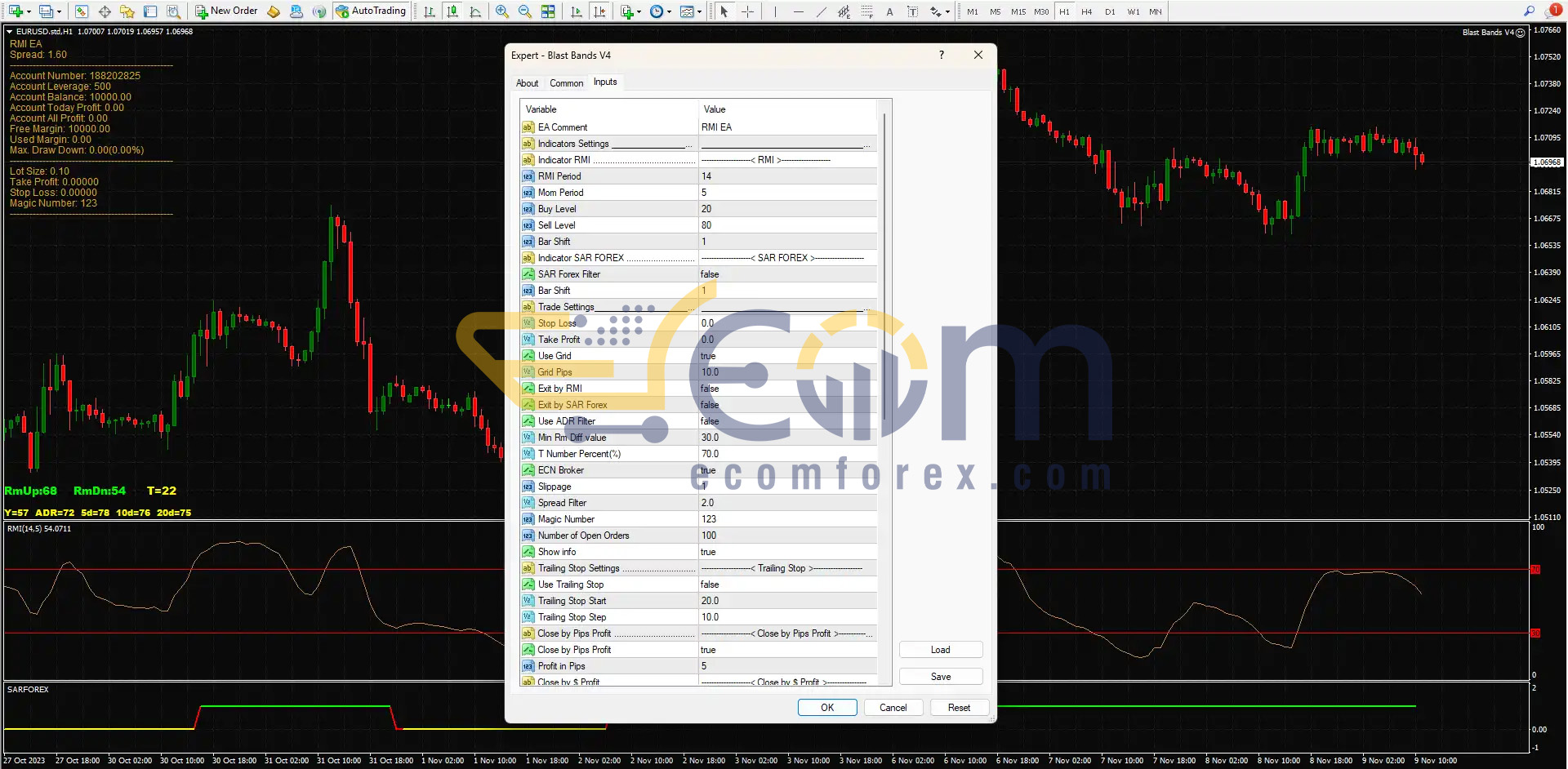Click the dialog help question mark
This screenshot has width=1568, height=769.
942,56
